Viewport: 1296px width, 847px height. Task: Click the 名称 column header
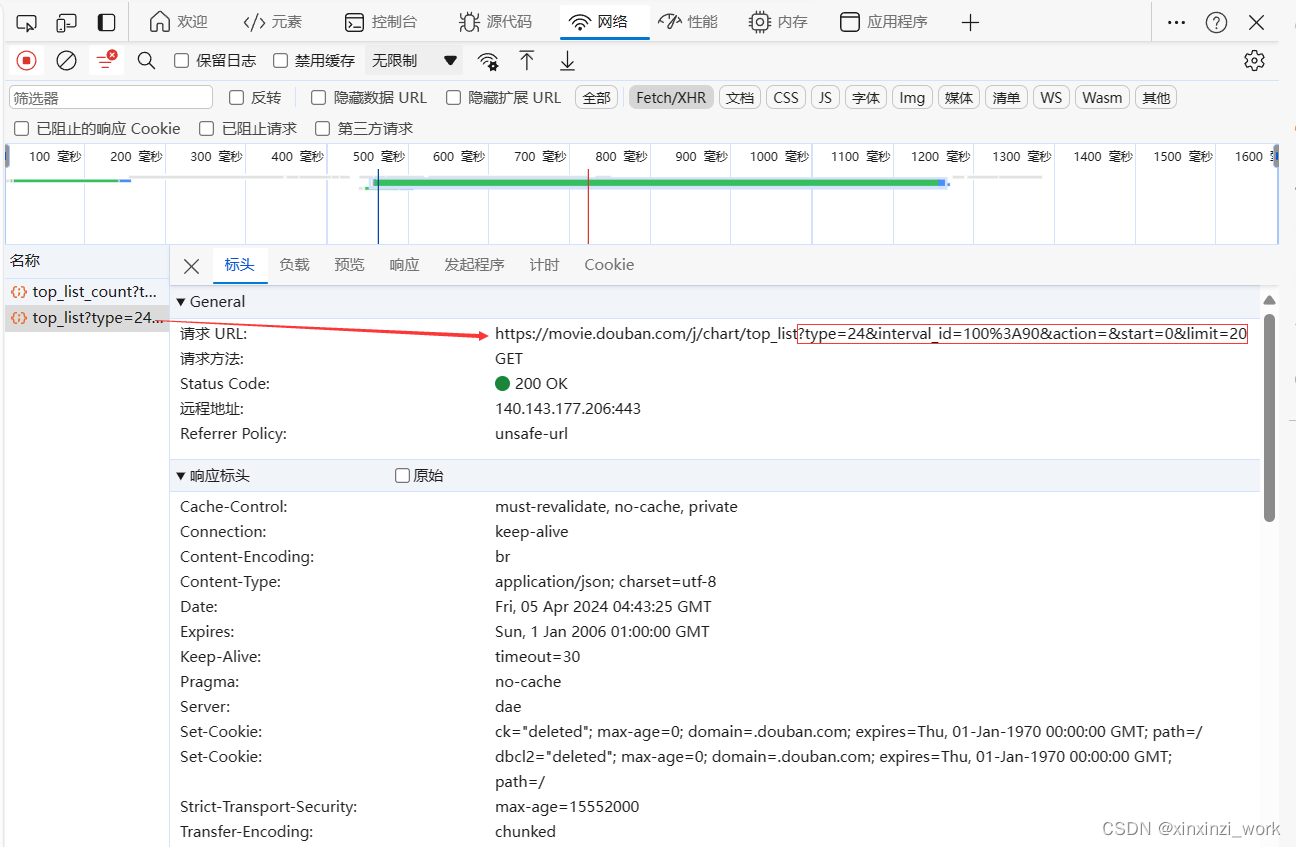pyautogui.click(x=25, y=261)
